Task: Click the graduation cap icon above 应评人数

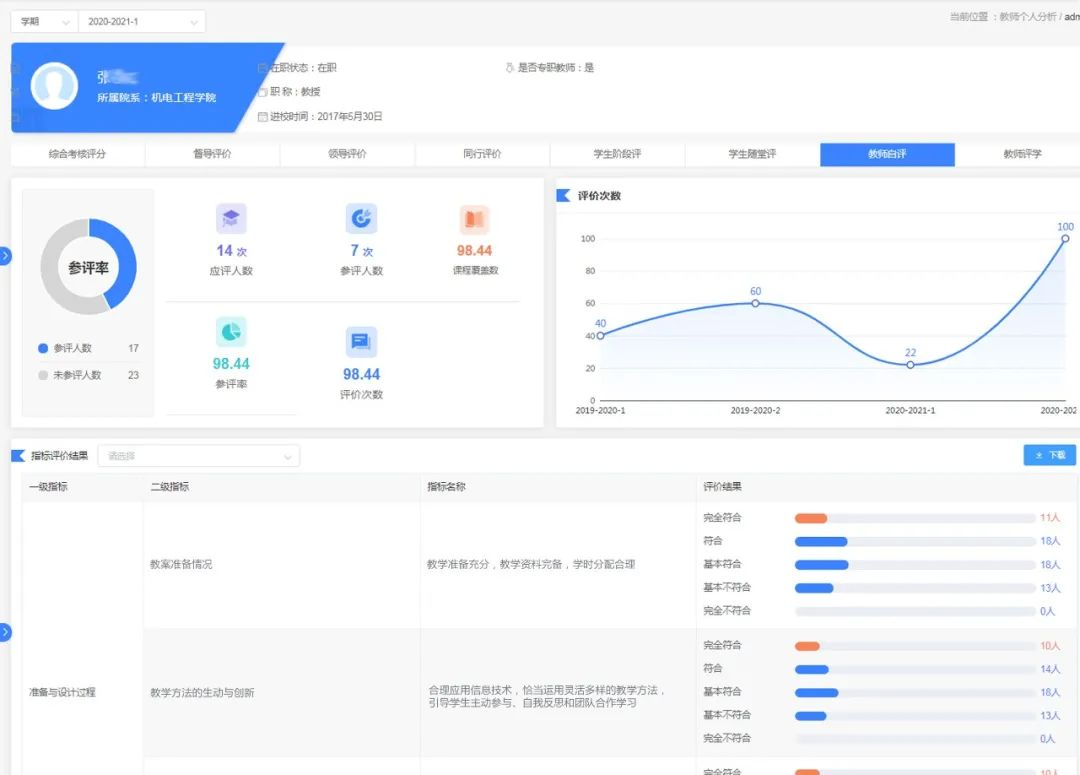Action: click(x=231, y=219)
